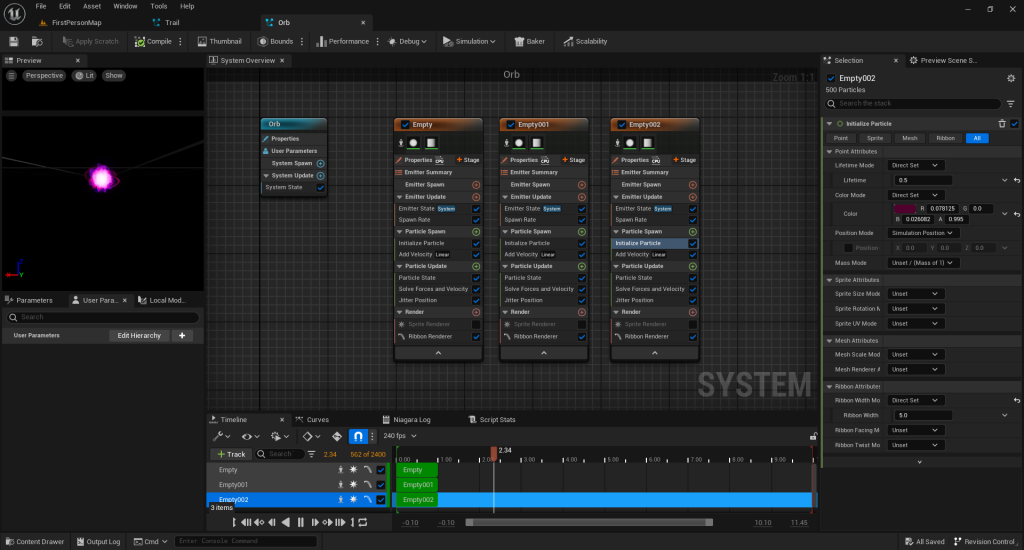The width and height of the screenshot is (1024, 550).
Task: Click the Edit Hierarchy button
Action: tap(138, 335)
